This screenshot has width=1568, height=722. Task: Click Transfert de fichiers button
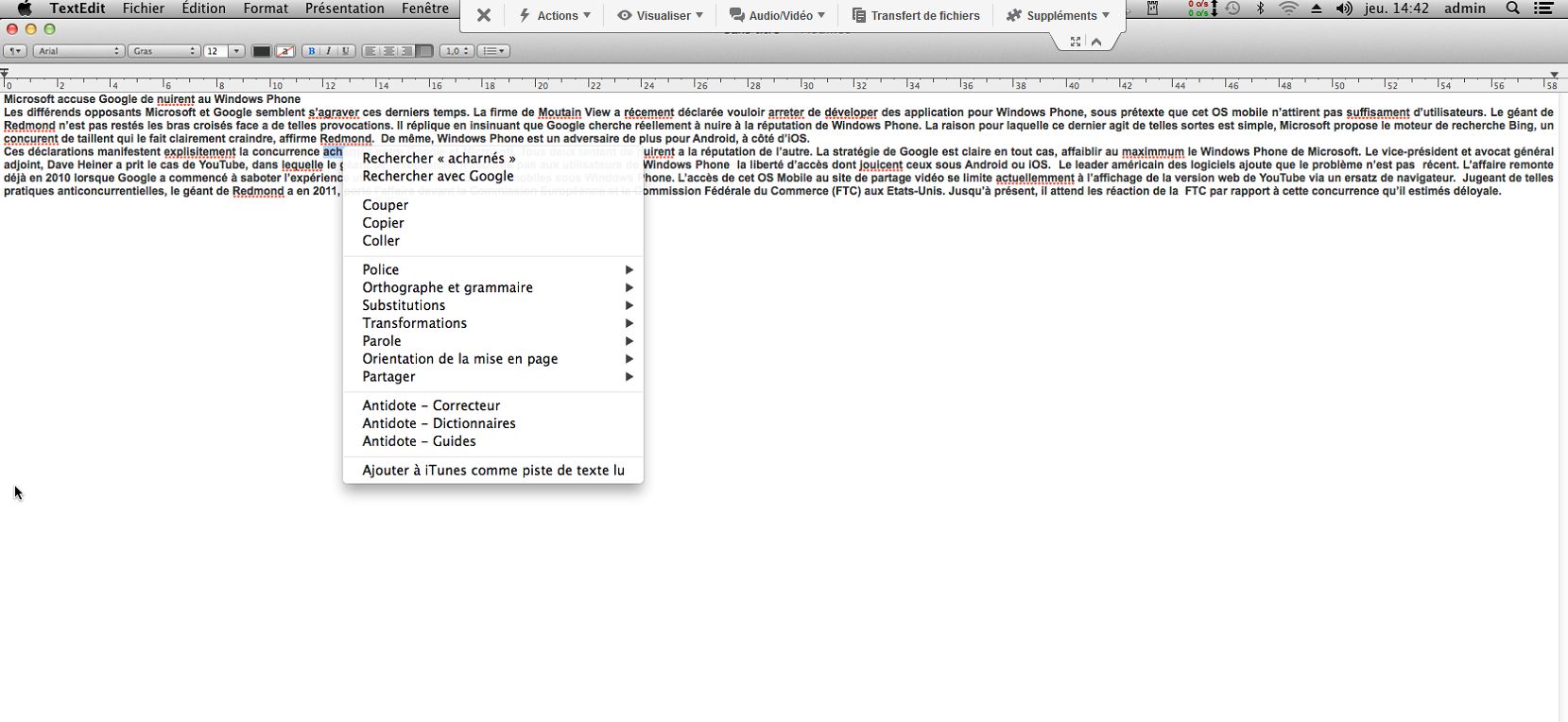[x=916, y=15]
